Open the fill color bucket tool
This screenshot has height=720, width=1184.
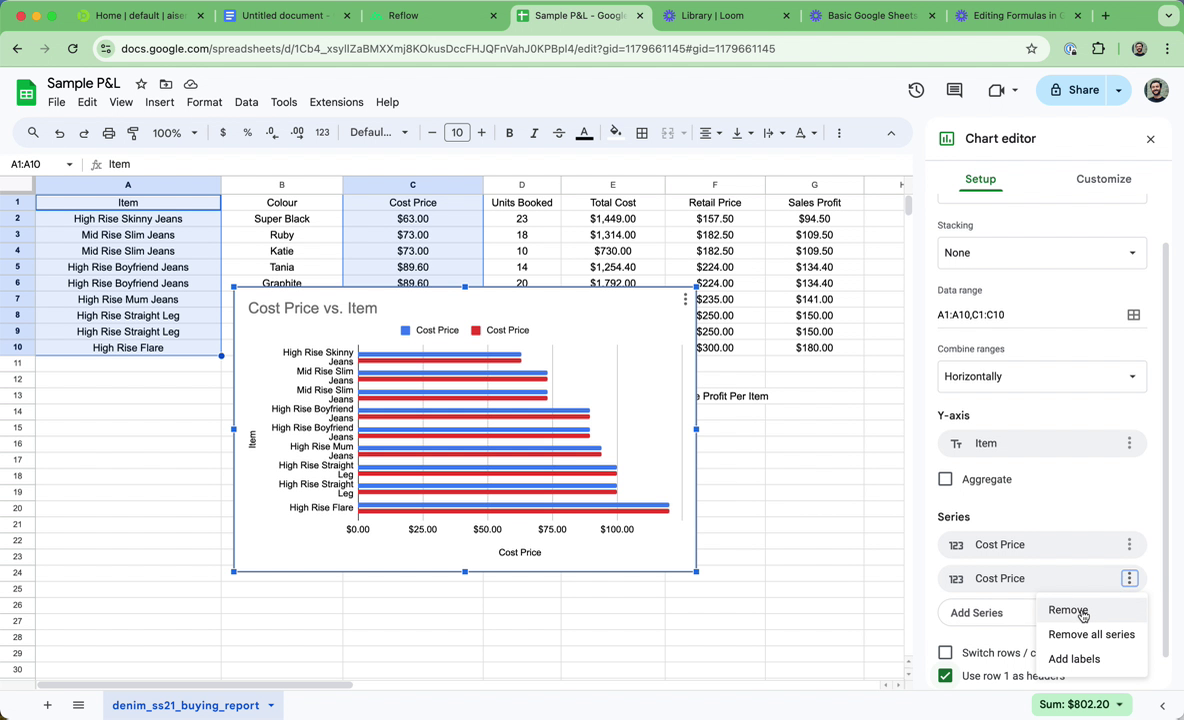[615, 133]
